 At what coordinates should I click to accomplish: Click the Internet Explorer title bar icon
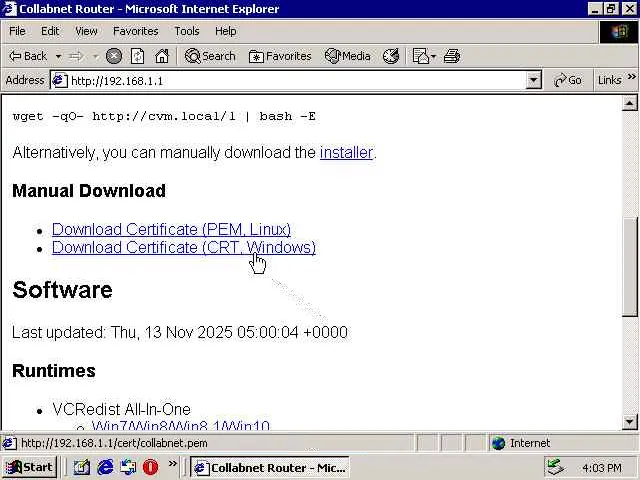tap(9, 8)
